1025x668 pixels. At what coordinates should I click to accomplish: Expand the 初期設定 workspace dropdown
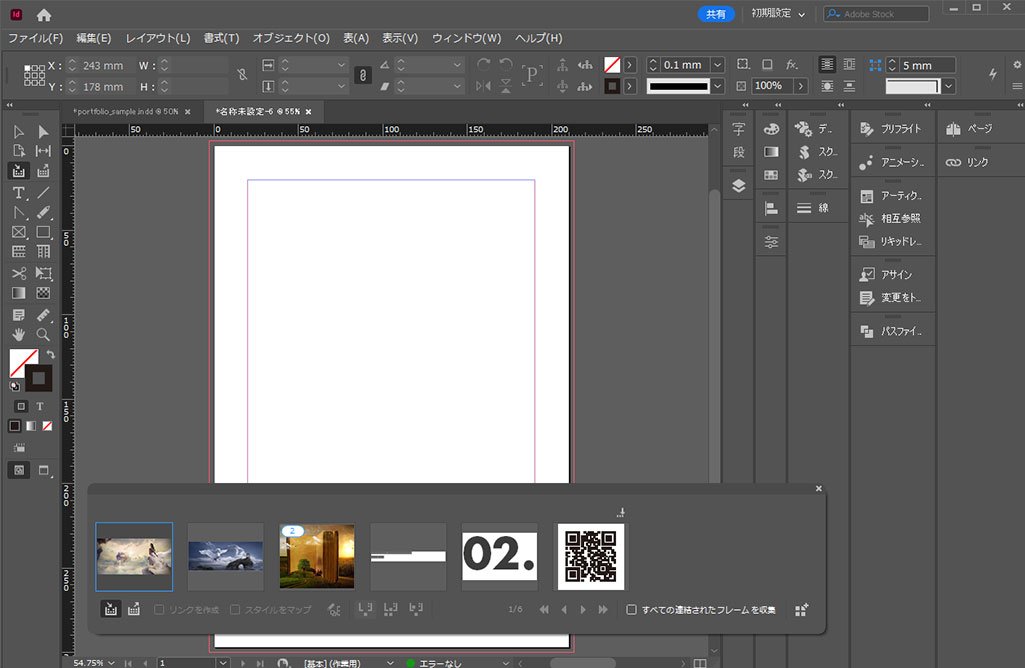point(801,14)
